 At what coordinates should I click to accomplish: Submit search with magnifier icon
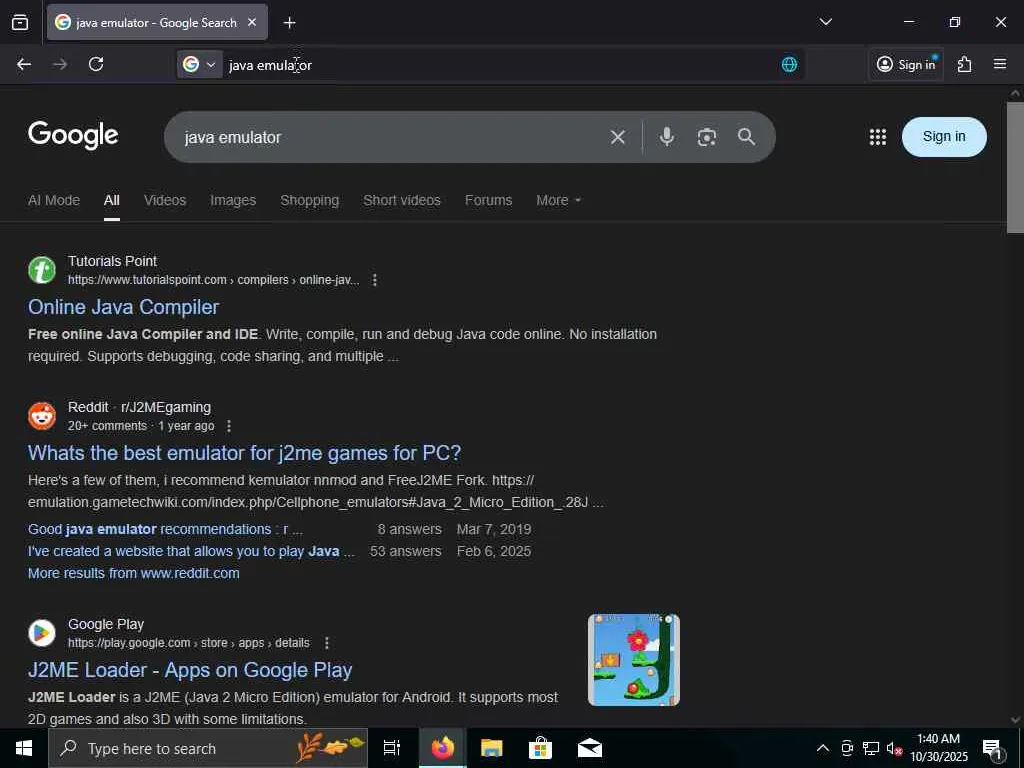[746, 136]
